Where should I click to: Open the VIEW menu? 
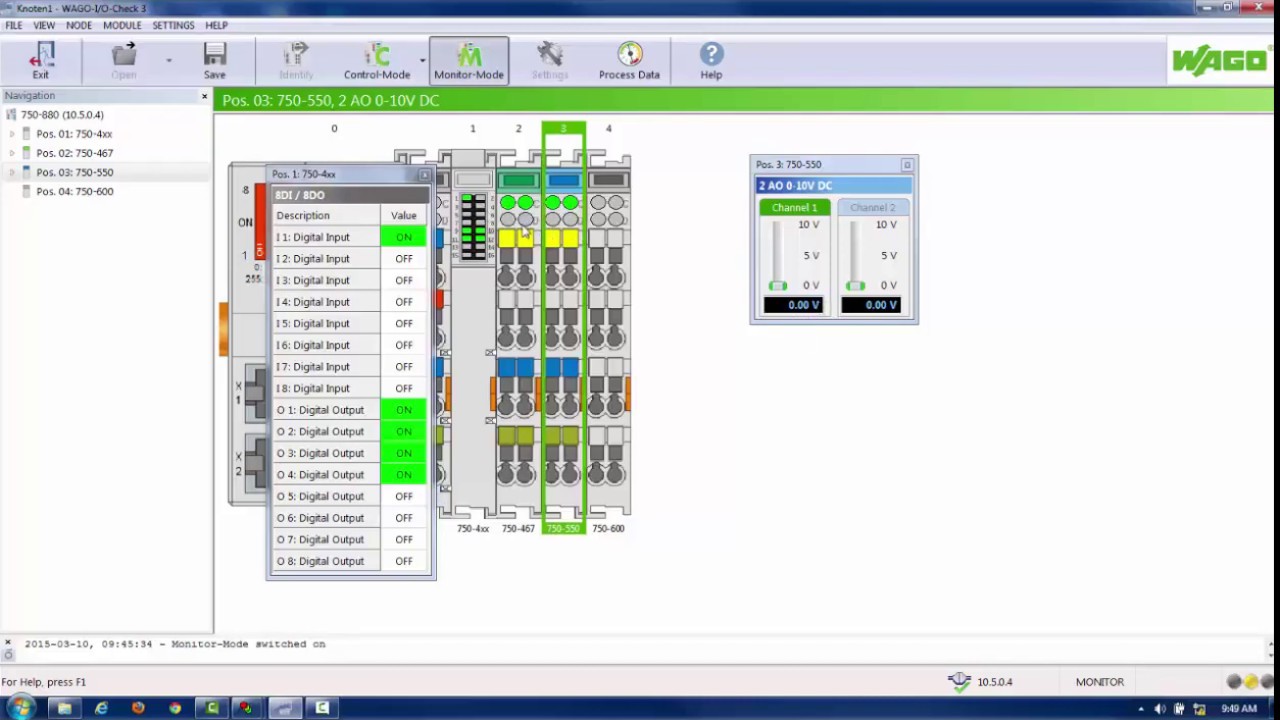coord(44,25)
